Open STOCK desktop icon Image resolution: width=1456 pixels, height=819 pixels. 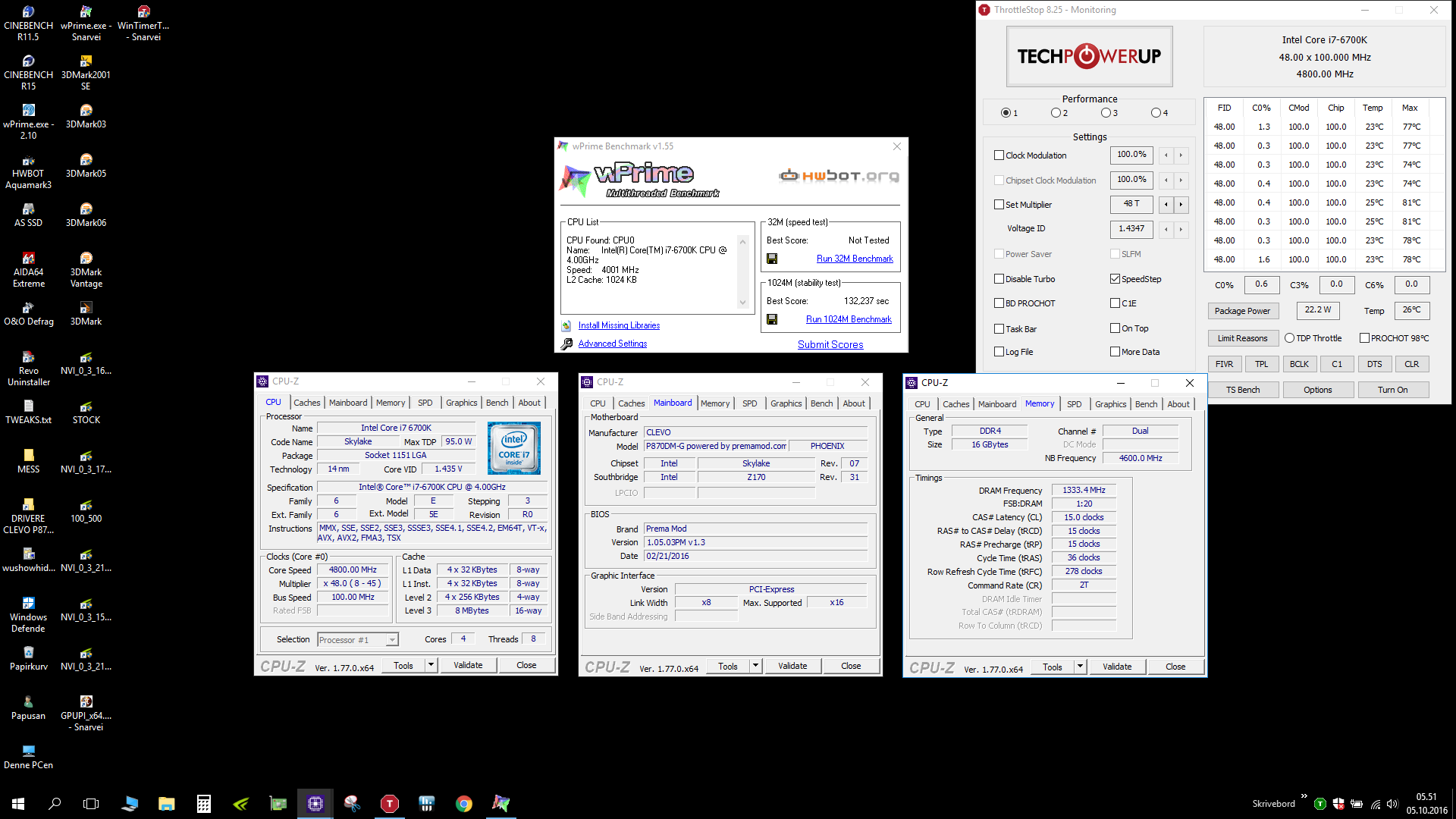86,412
